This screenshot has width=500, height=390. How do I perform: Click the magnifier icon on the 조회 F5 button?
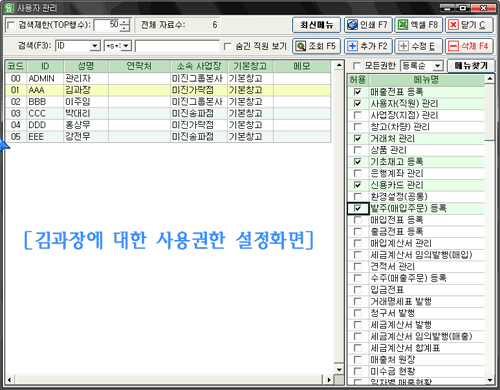tap(301, 46)
